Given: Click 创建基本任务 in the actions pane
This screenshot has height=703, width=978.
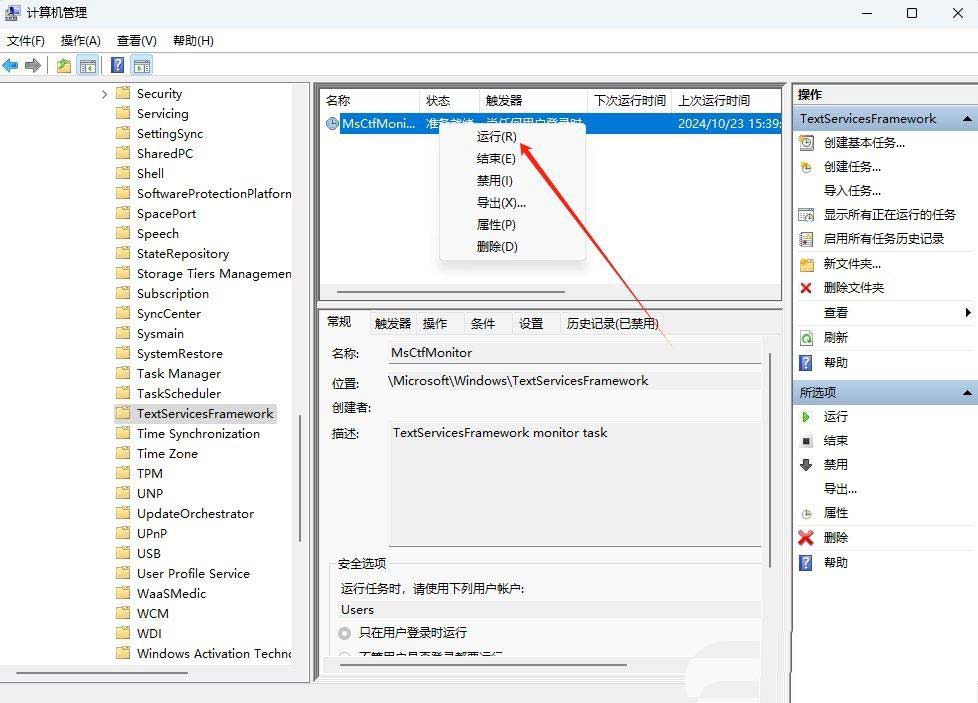Looking at the screenshot, I should pyautogui.click(x=864, y=142).
